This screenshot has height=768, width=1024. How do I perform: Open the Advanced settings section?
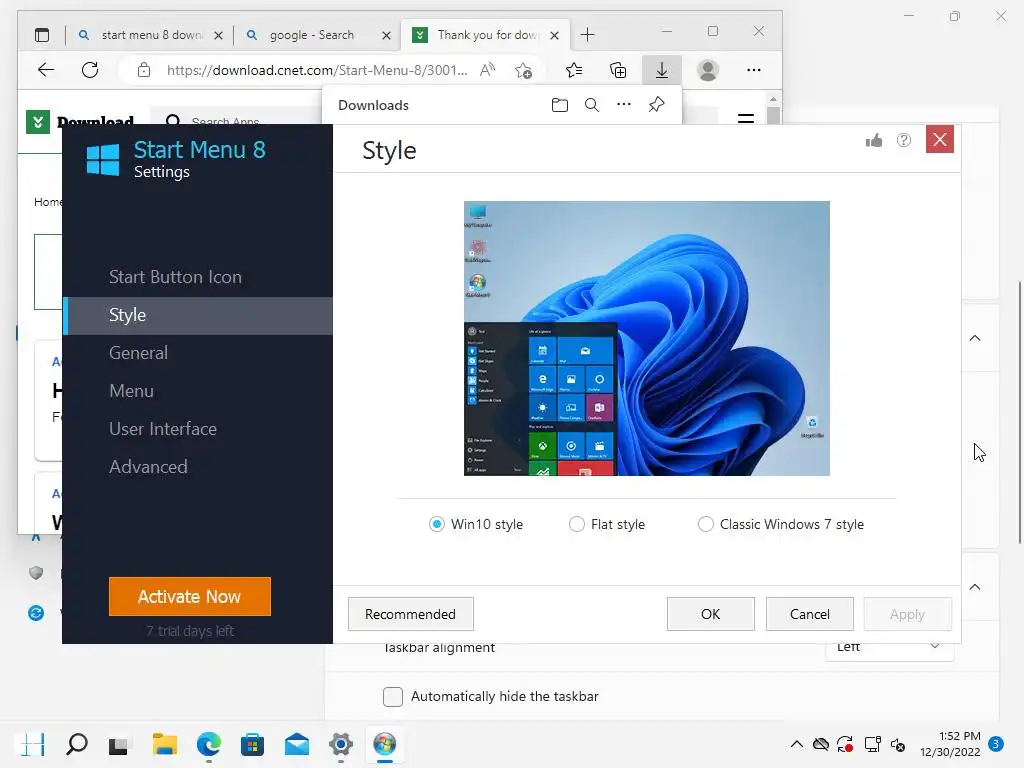coord(148,466)
